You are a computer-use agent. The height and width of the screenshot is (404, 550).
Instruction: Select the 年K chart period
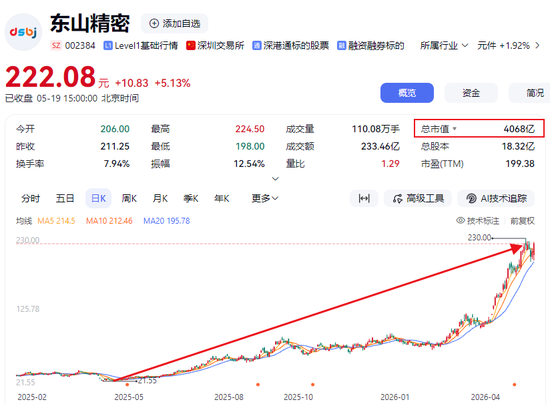tap(222, 198)
